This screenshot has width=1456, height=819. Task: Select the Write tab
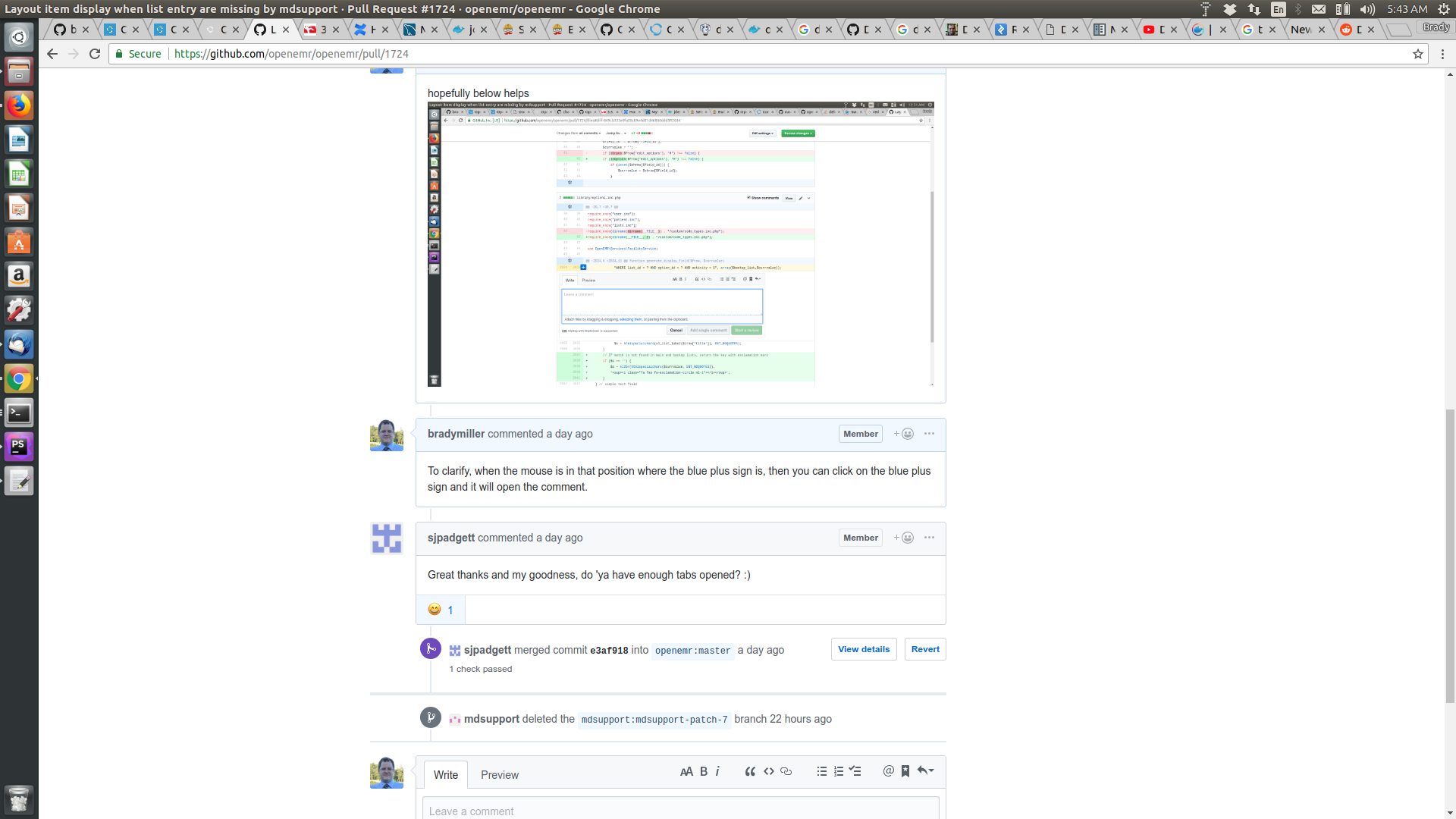(446, 774)
